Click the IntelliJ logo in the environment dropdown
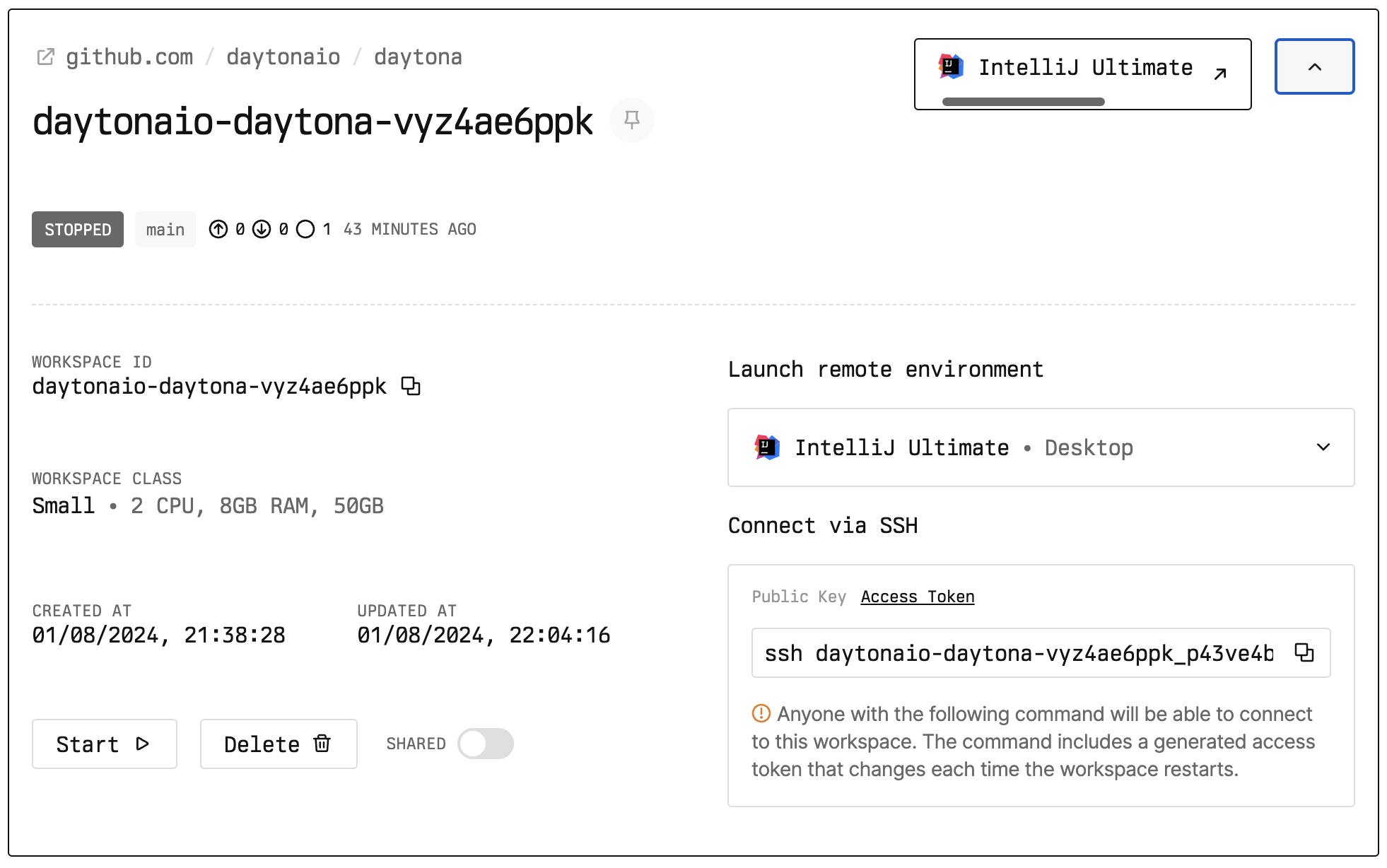The width and height of the screenshot is (1387, 868). 767,447
